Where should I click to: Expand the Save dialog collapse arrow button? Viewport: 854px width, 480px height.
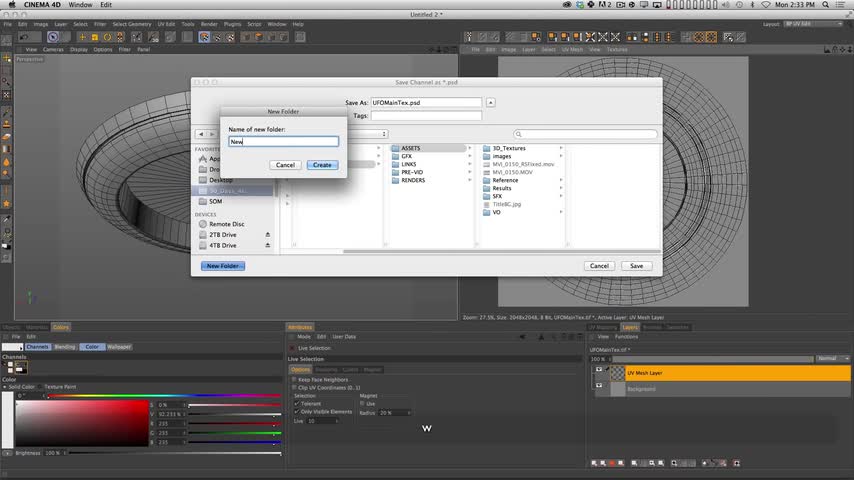(490, 102)
